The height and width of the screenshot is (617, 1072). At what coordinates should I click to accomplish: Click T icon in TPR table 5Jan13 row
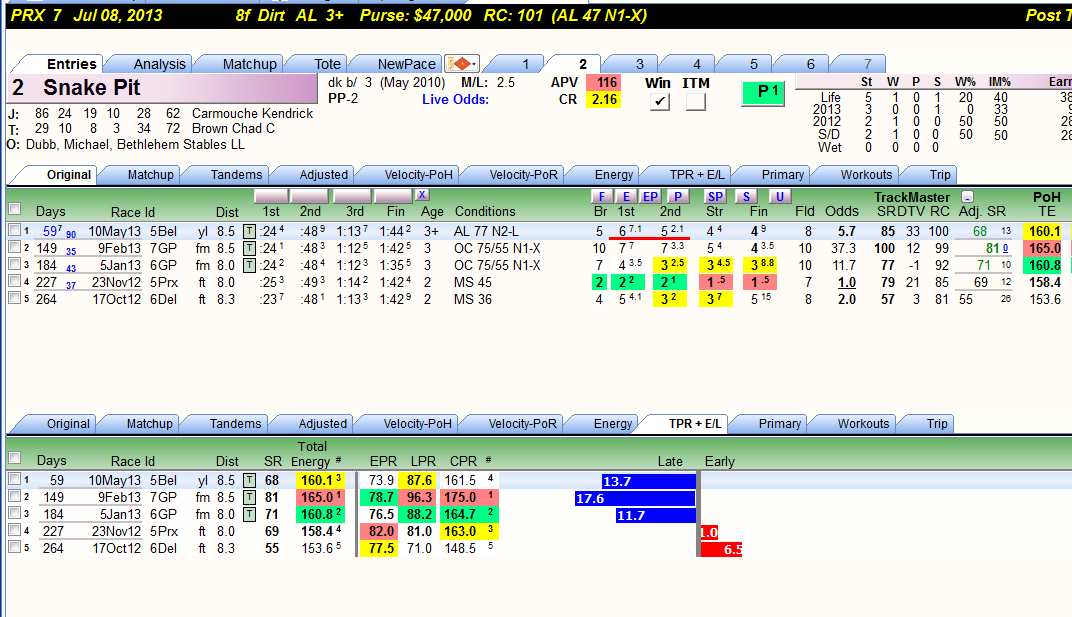250,514
